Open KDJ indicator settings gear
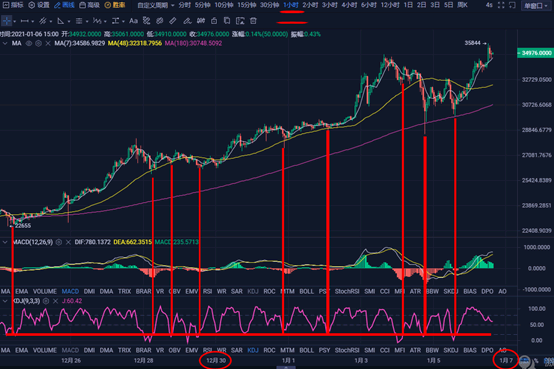Screen dimensions: 554x369 [x=46, y=301]
